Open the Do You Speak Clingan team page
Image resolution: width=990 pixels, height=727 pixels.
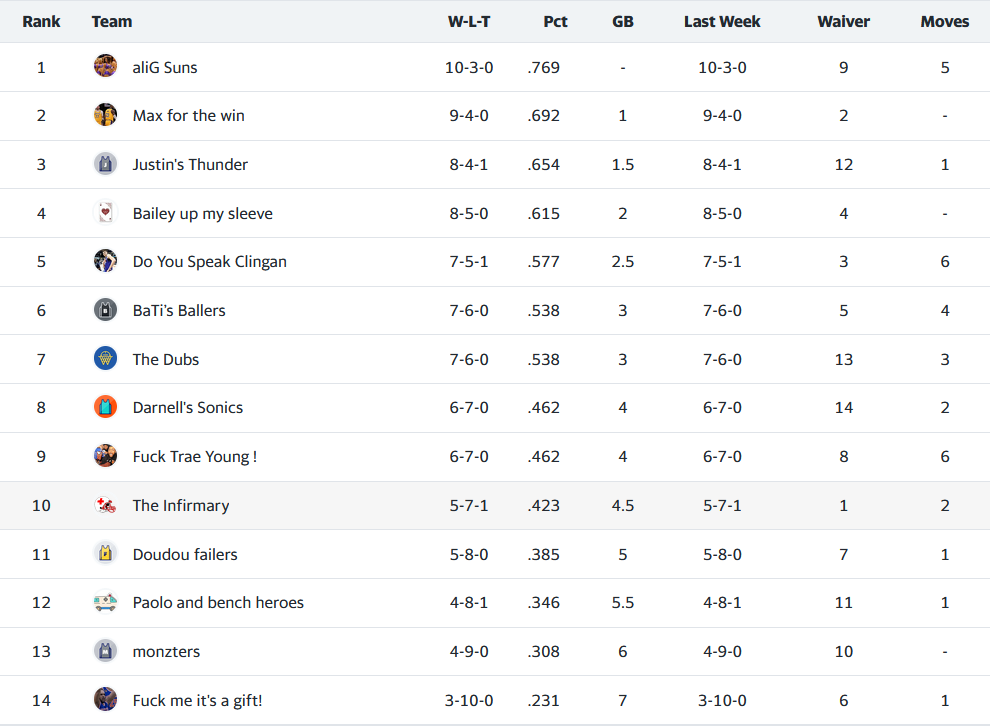pyautogui.click(x=209, y=262)
